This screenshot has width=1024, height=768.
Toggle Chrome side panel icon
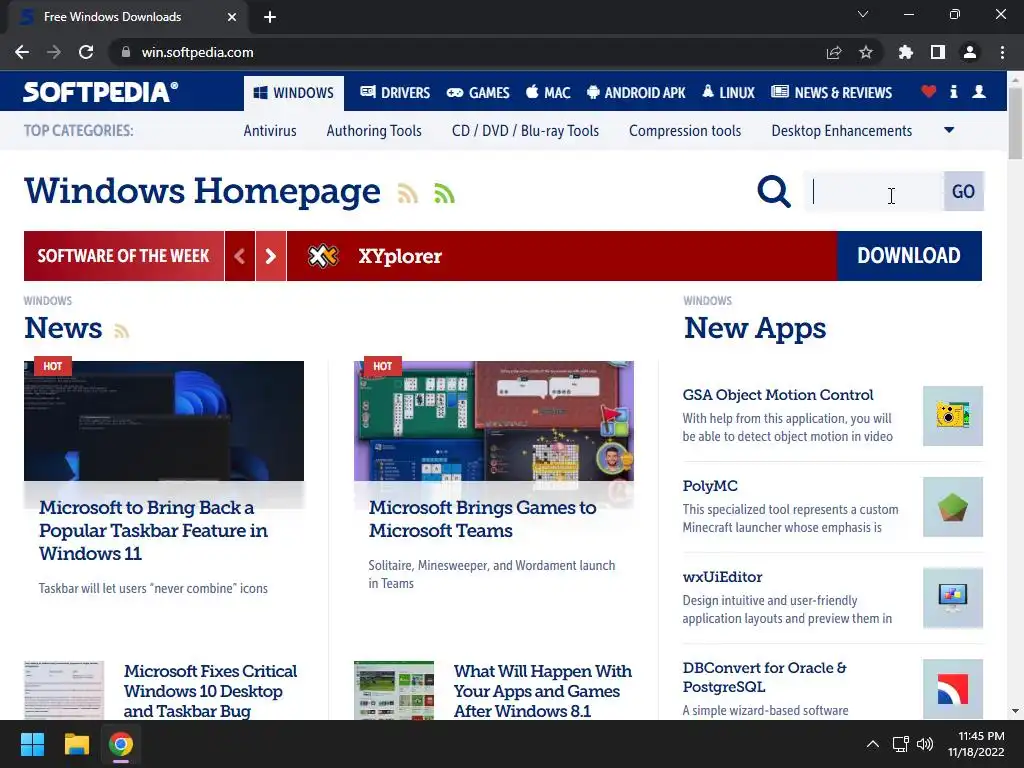click(938, 52)
